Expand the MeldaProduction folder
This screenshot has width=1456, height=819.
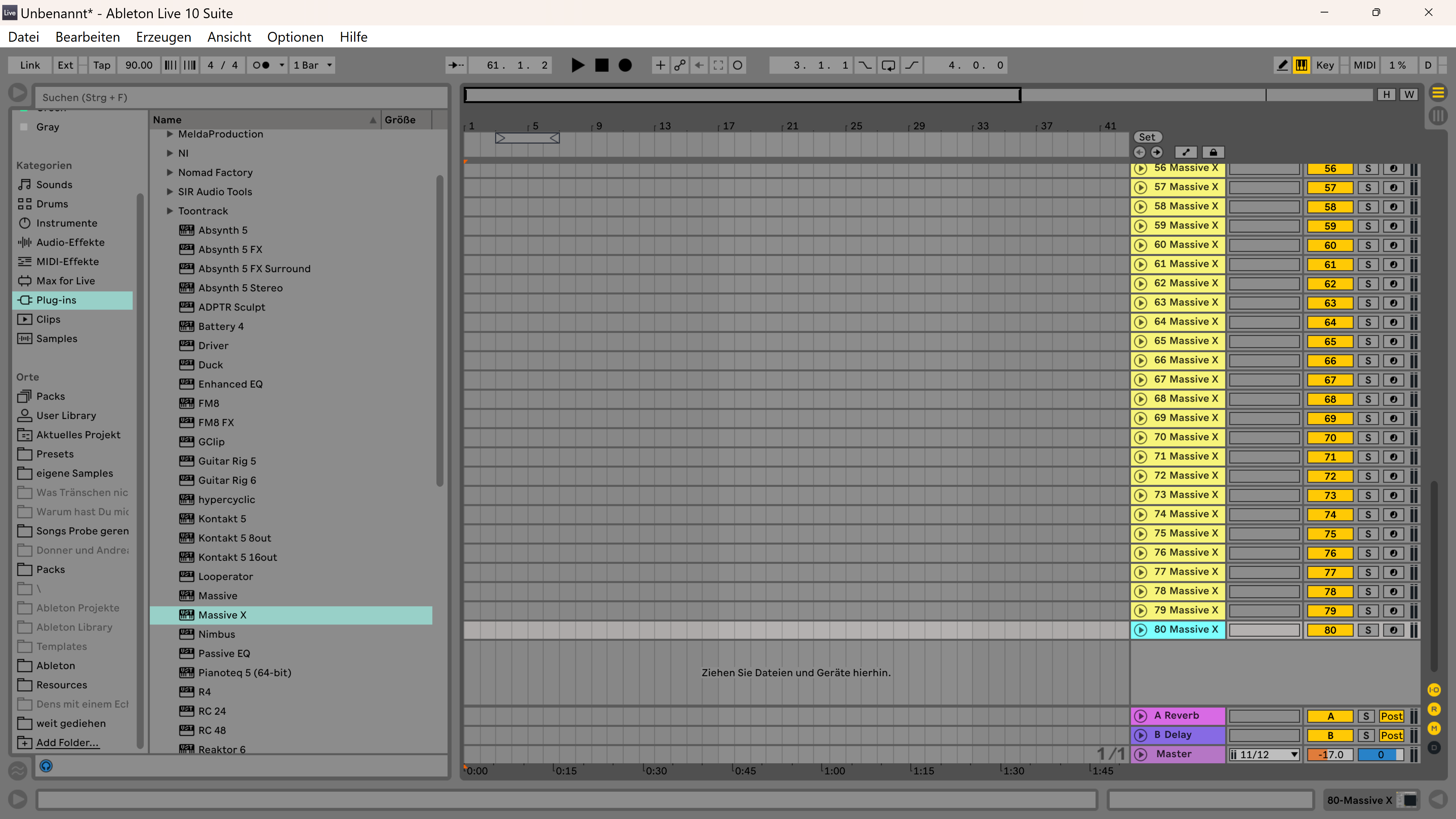coord(169,134)
